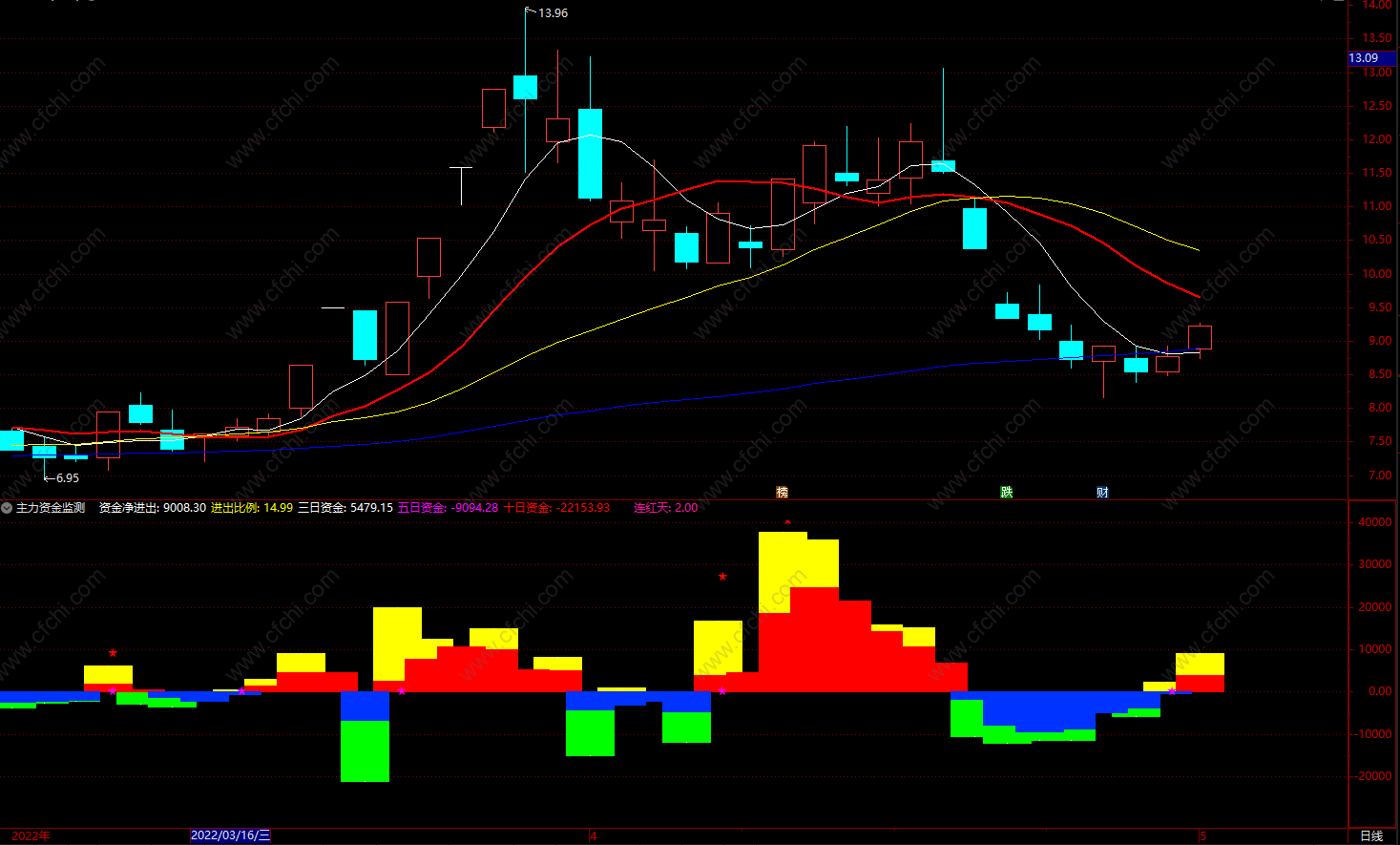Click the 财 marker icon
This screenshot has height=845, width=1400.
pyautogui.click(x=1102, y=493)
